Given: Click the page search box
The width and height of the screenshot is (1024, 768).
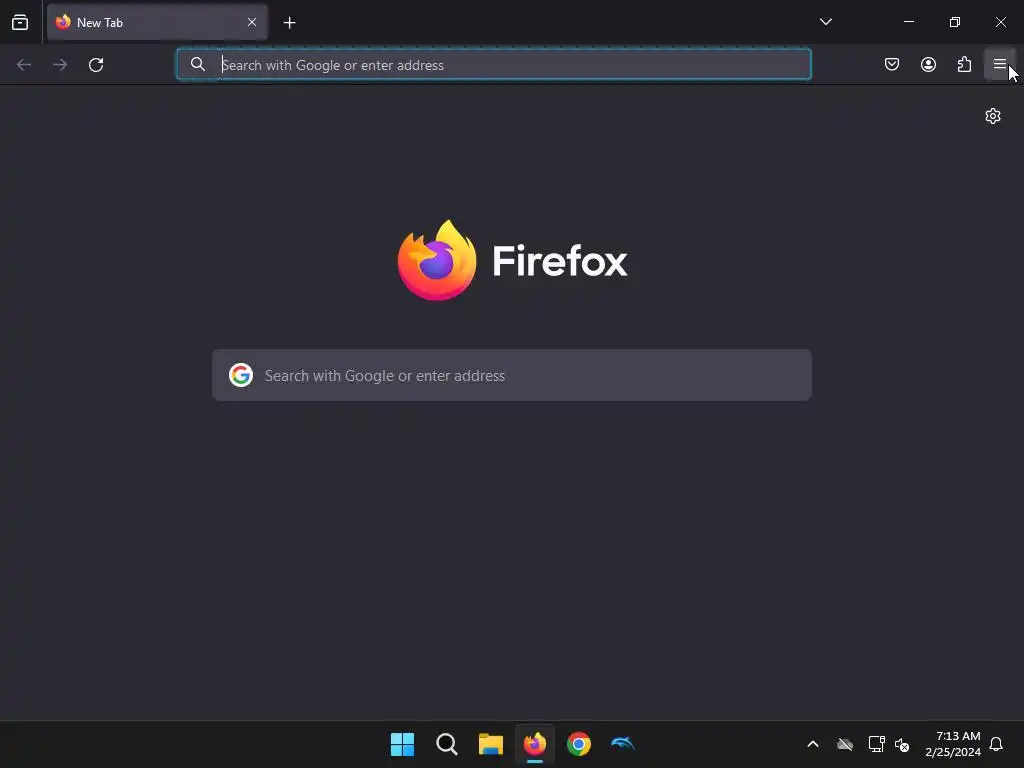Looking at the screenshot, I should coord(512,376).
